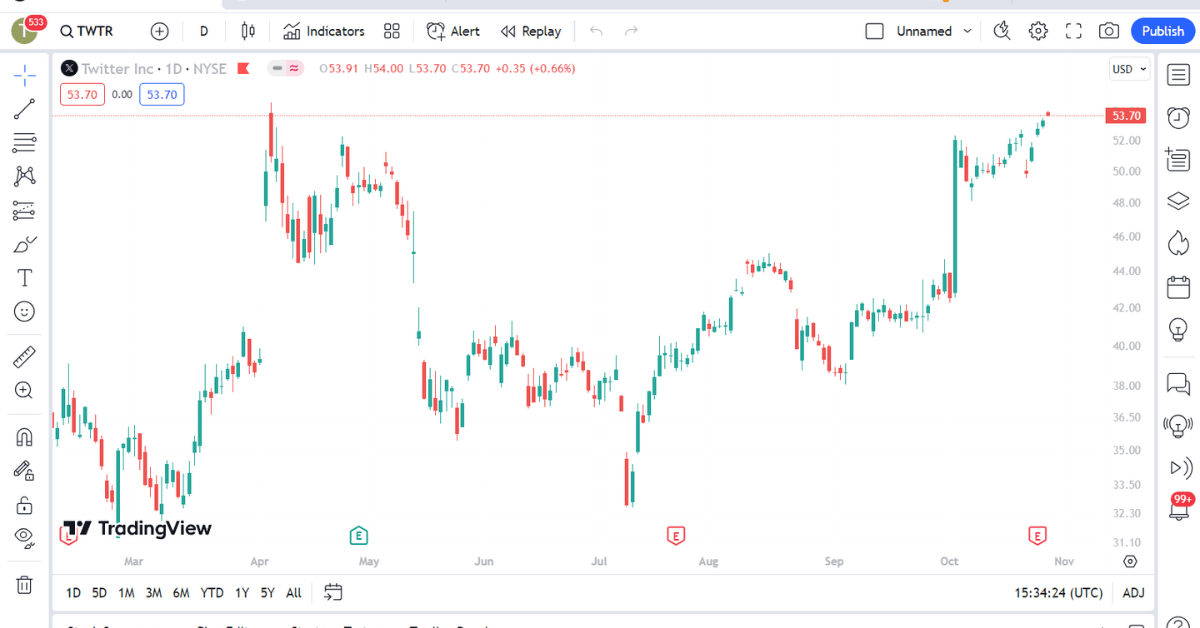Use the measure ruler tool
This screenshot has width=1200, height=628.
pyautogui.click(x=24, y=355)
